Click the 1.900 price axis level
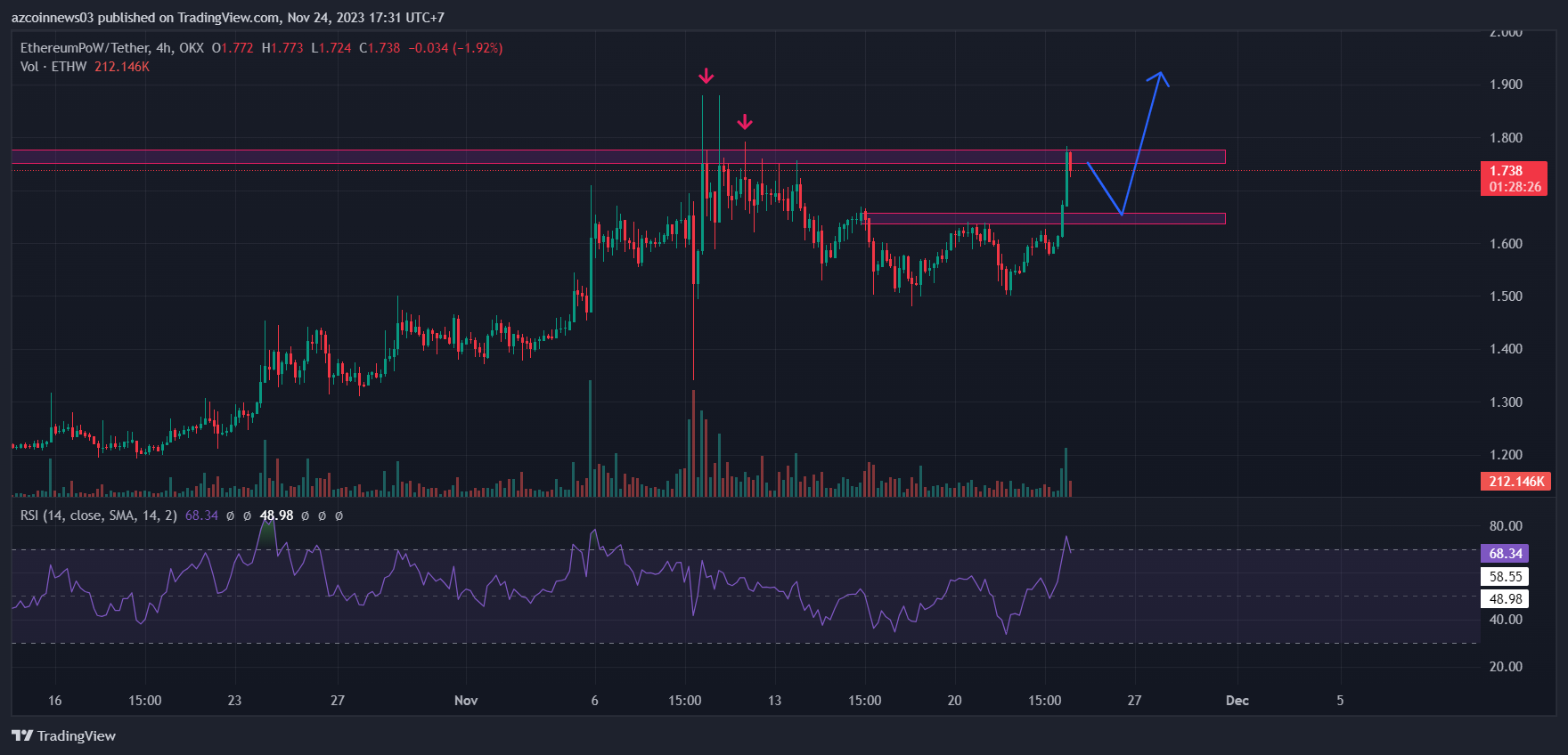1568x755 pixels. (1506, 85)
